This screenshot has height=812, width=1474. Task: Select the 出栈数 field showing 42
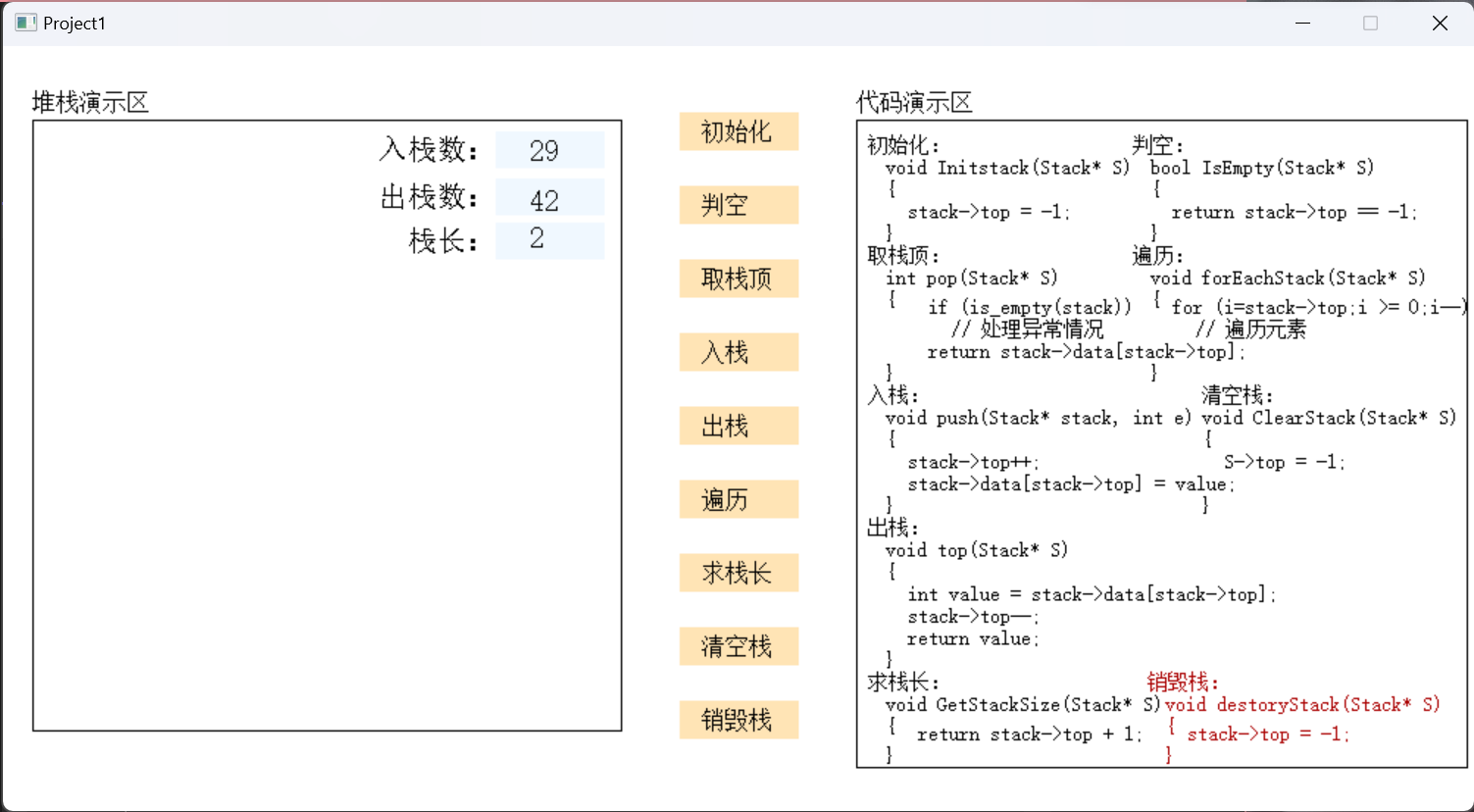549,198
